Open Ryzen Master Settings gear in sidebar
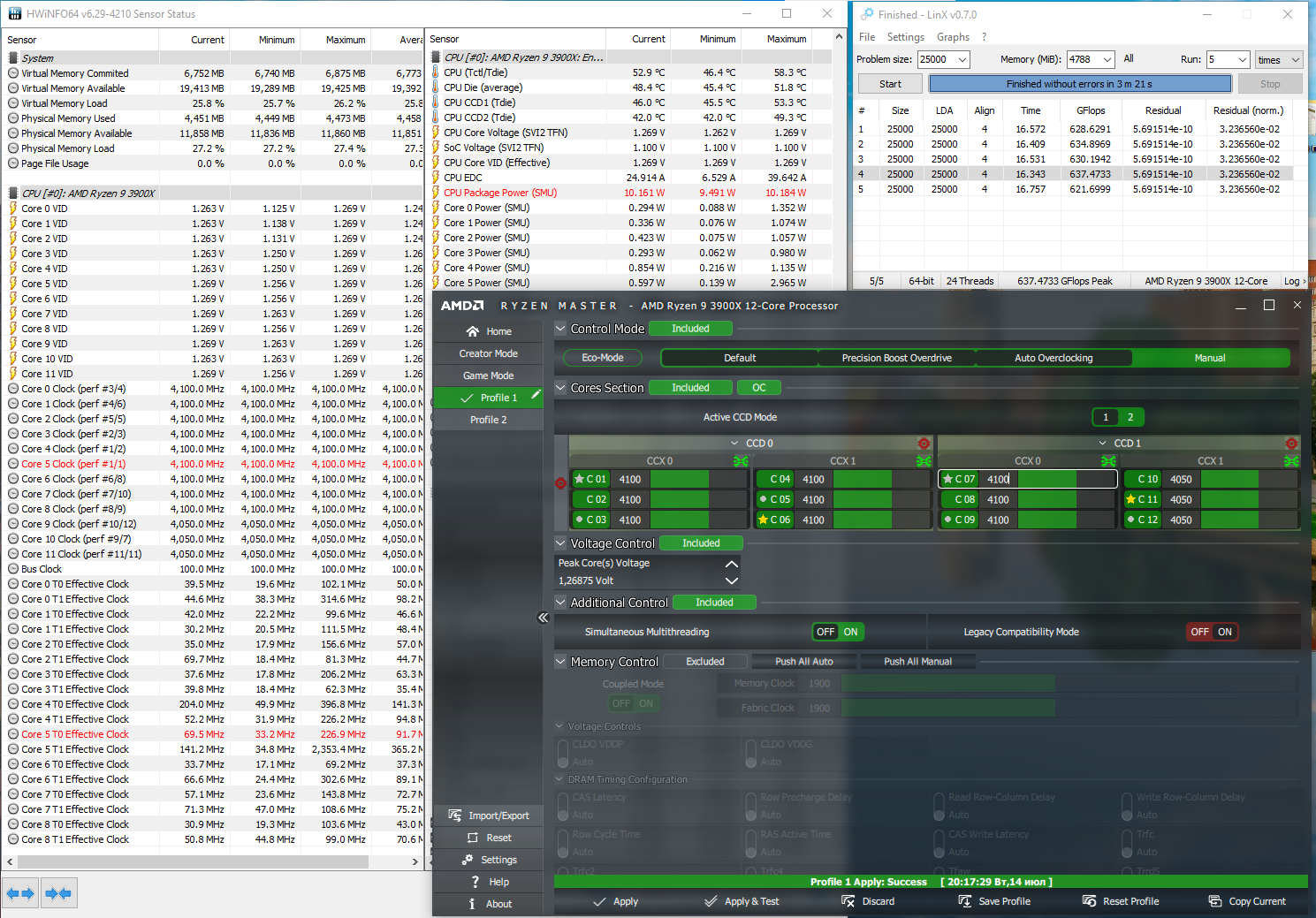Screen dimensions: 1316x918 [468, 860]
